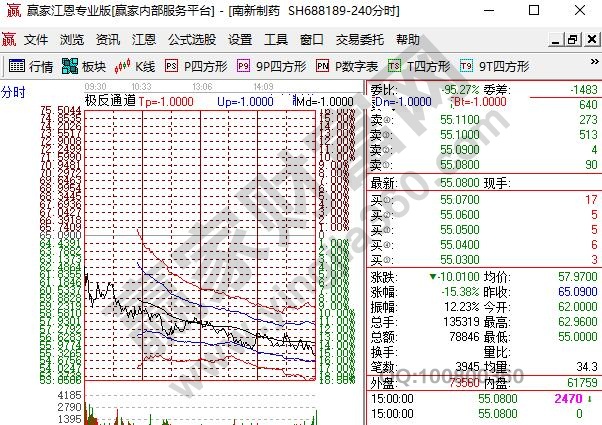The image size is (602, 425).
Task: Open the 公式选股 menu
Action: coord(191,40)
